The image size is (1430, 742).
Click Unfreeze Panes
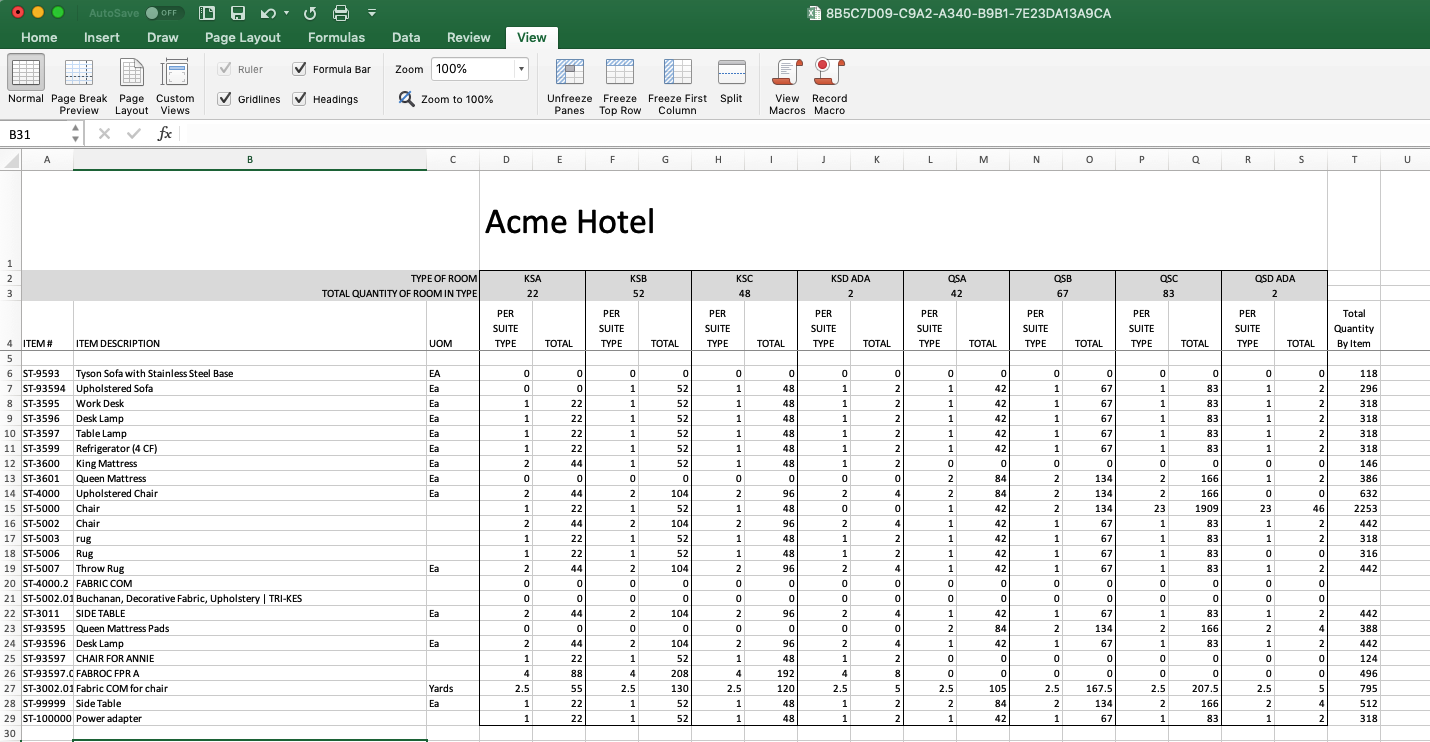(x=569, y=86)
